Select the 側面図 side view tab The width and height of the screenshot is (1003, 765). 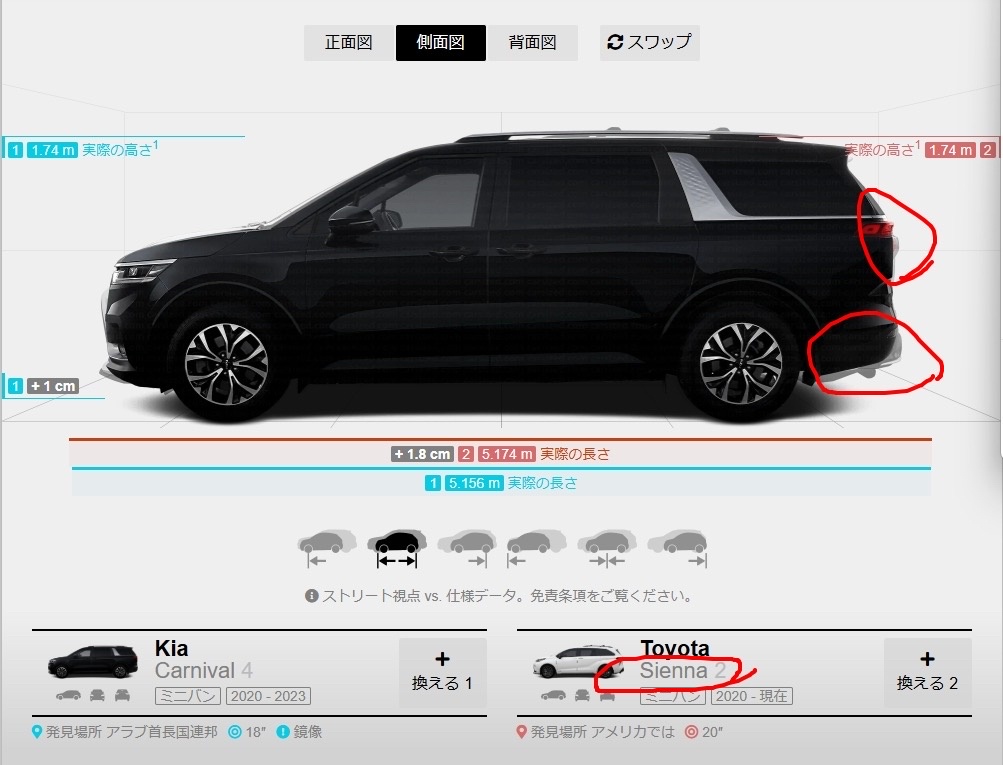point(441,43)
